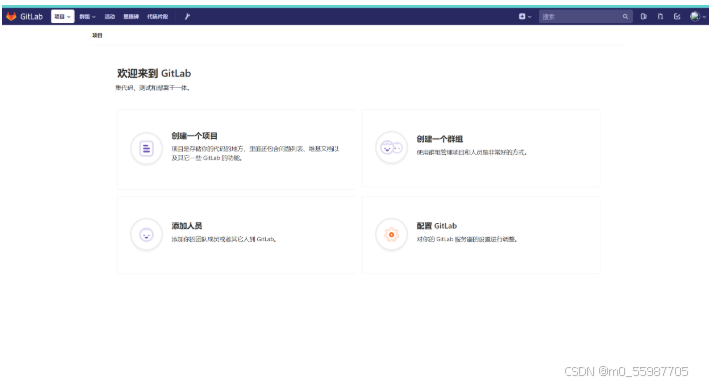709x384 pixels.
Task: Click the 欢迎来到 GitLab heading
Action: point(154,73)
